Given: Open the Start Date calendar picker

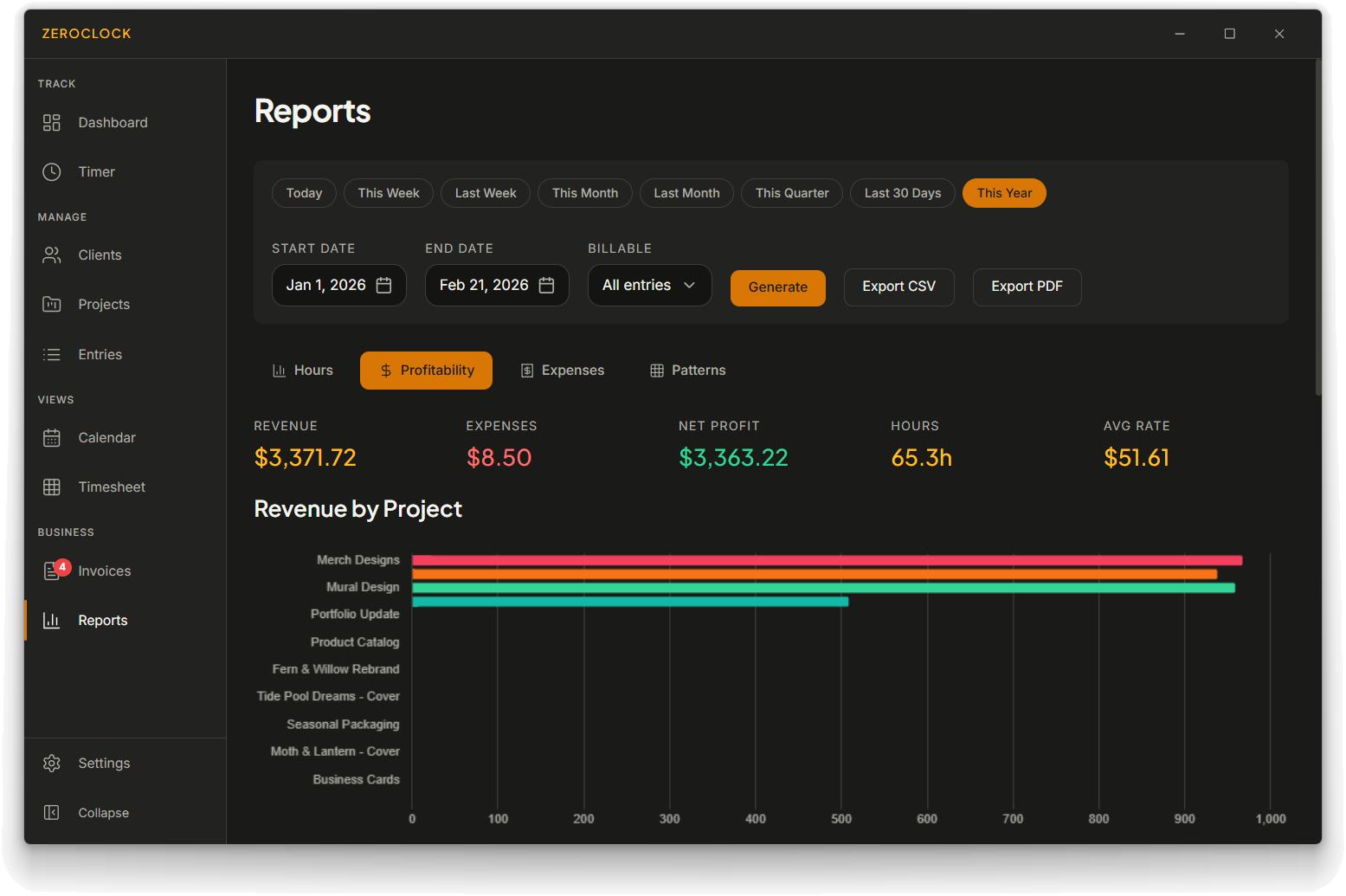Looking at the screenshot, I should pyautogui.click(x=384, y=286).
